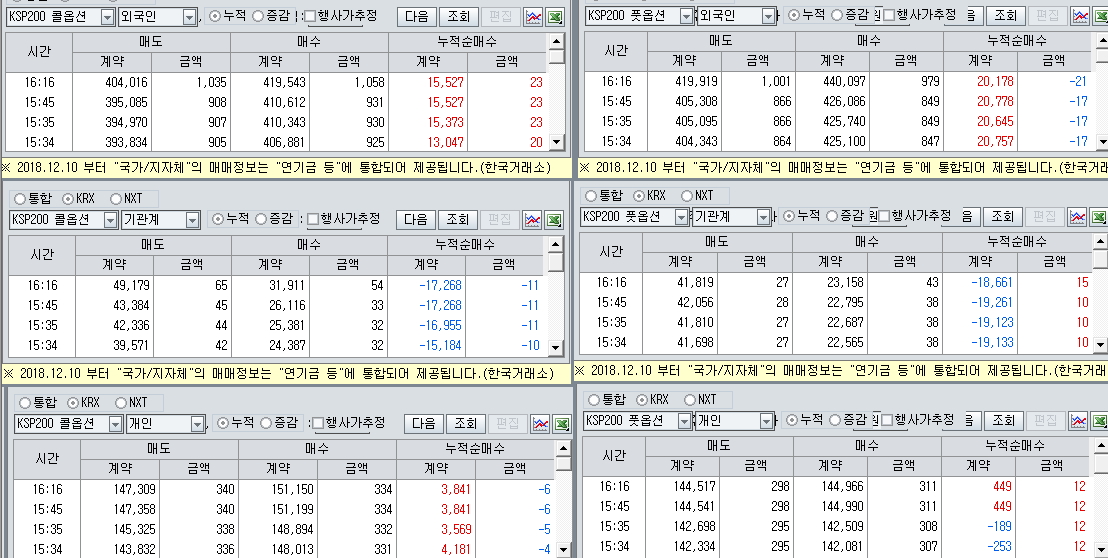The width and height of the screenshot is (1108, 558).
Task: Click scroll-up arrow in call option 개인 table
Action: click(563, 448)
